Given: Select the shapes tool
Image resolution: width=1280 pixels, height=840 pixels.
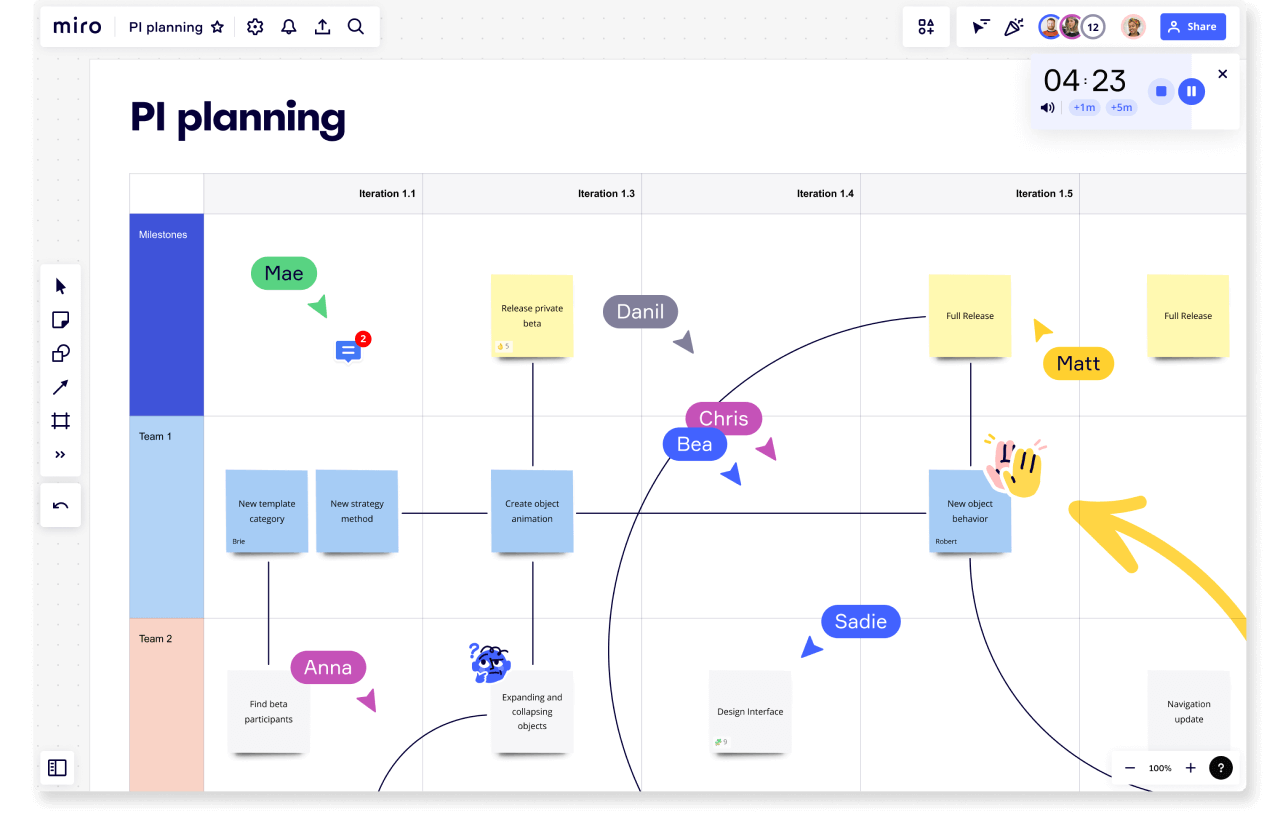Looking at the screenshot, I should 60,353.
